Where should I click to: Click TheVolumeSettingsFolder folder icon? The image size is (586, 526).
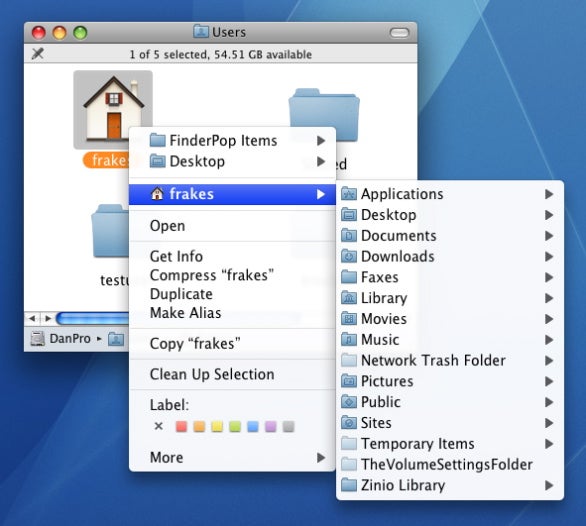[349, 464]
